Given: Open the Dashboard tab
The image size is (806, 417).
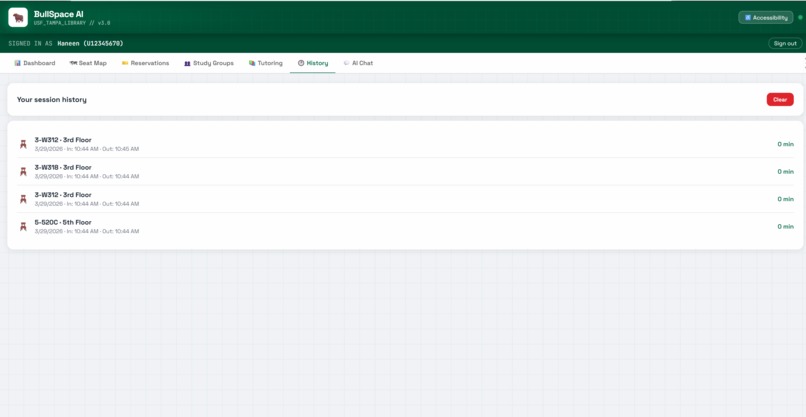Looking at the screenshot, I should [35, 63].
